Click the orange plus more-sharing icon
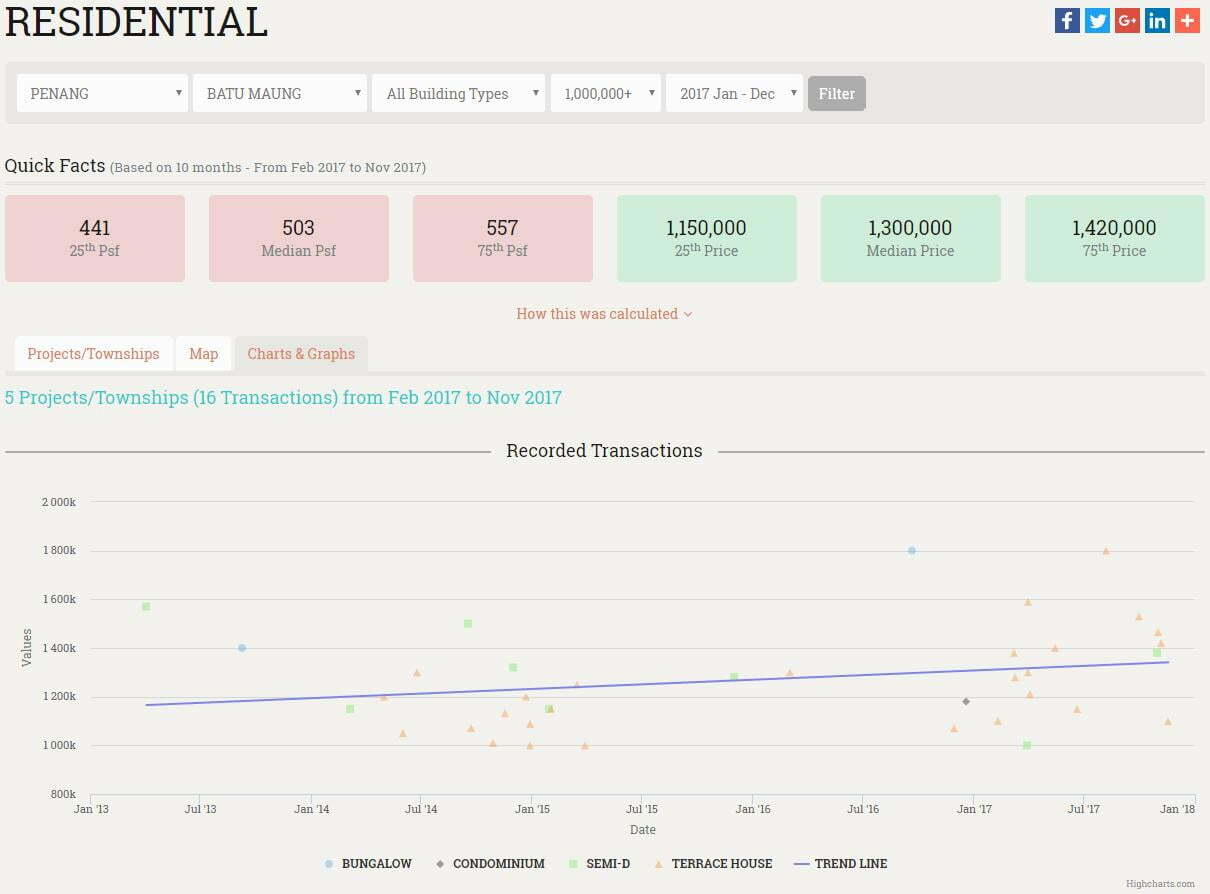The width and height of the screenshot is (1210, 894). (1187, 20)
